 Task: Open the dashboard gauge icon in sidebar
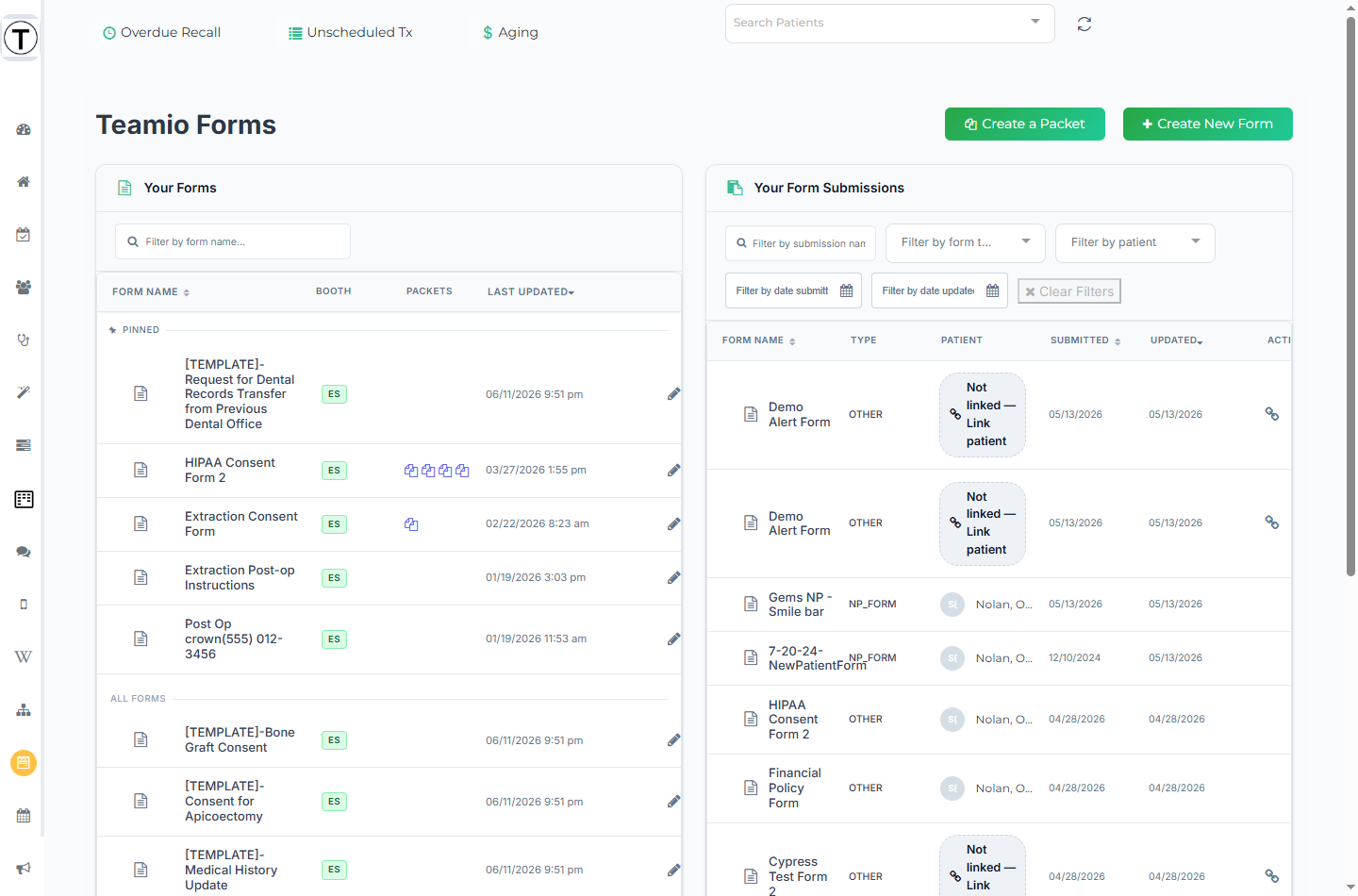click(24, 129)
